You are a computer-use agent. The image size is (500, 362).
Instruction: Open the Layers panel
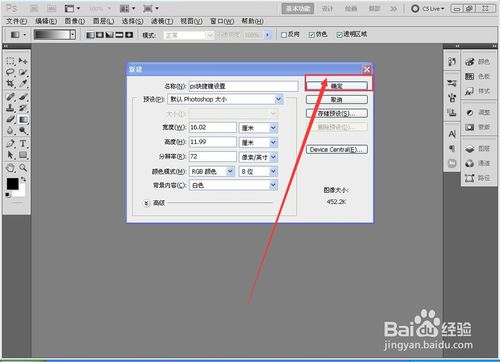[478, 149]
